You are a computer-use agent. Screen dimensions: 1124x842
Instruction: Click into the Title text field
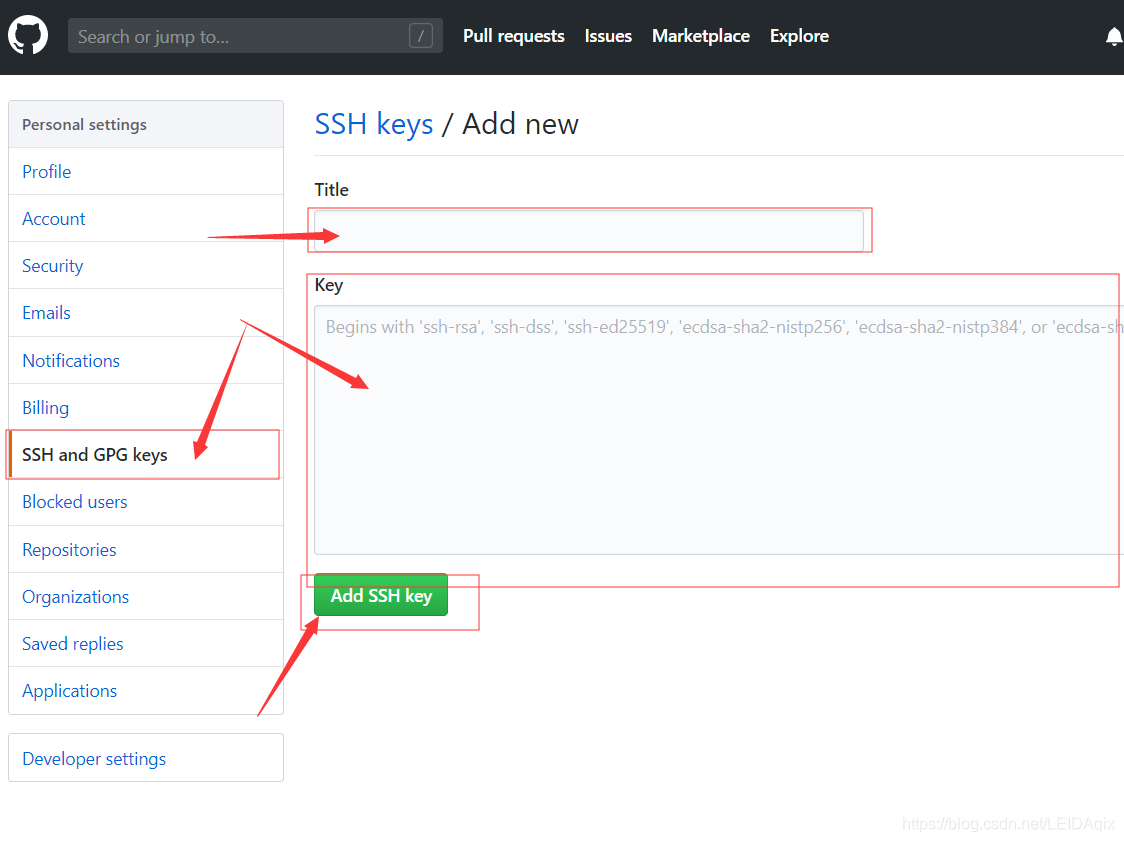point(589,231)
